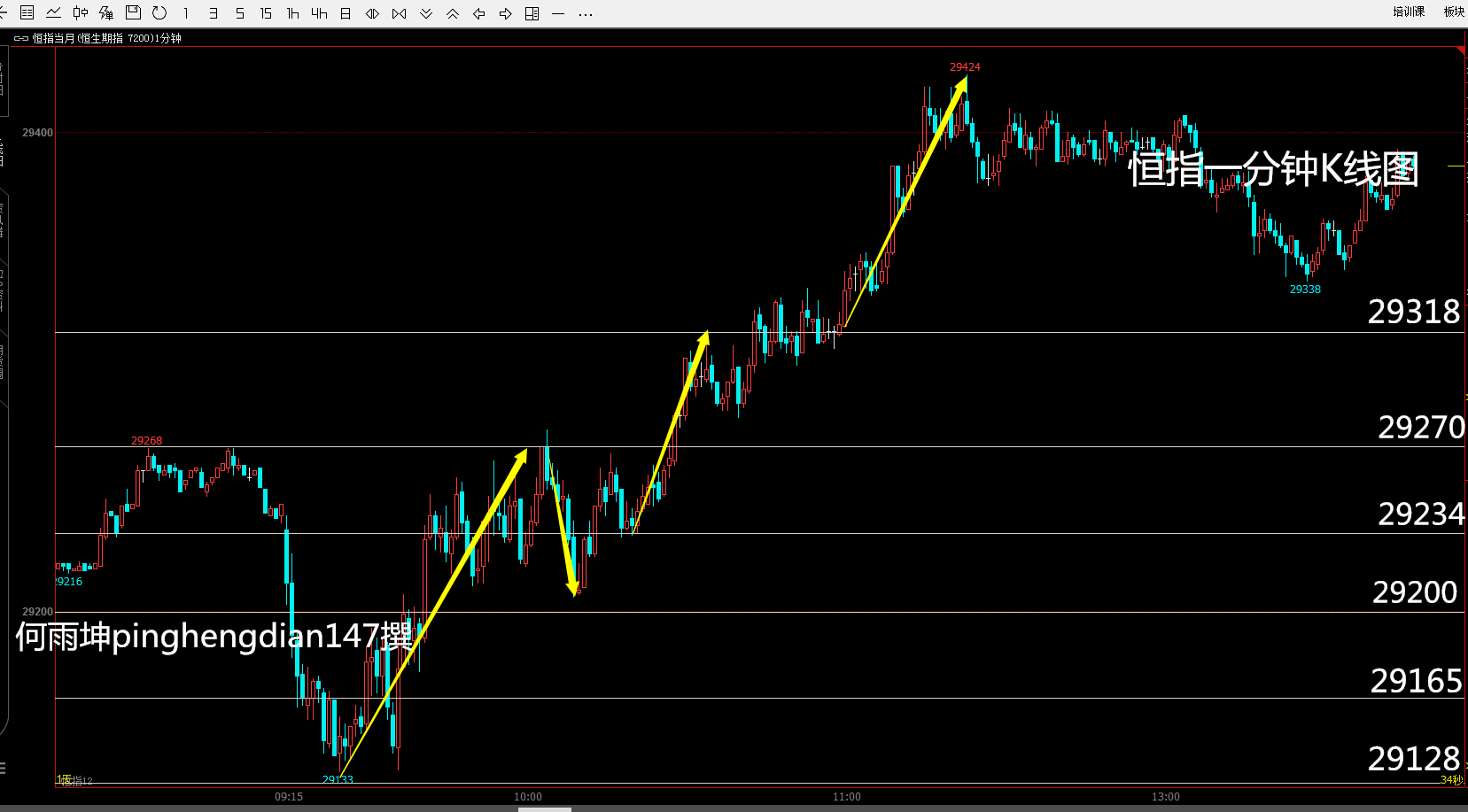Image resolution: width=1468 pixels, height=812 pixels.
Task: Click the partly visible left arrow at toolbar start
Action: click(3, 13)
